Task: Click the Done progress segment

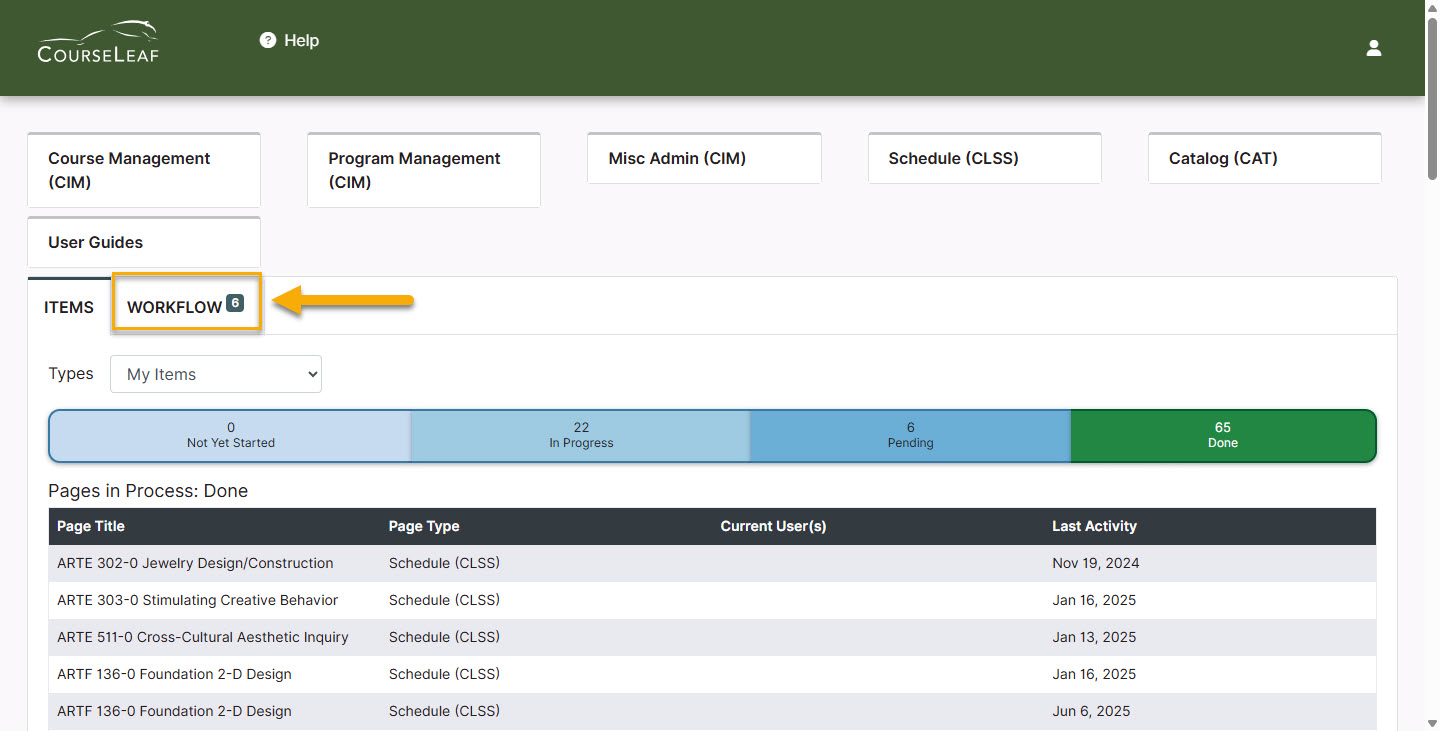Action: click(x=1222, y=436)
